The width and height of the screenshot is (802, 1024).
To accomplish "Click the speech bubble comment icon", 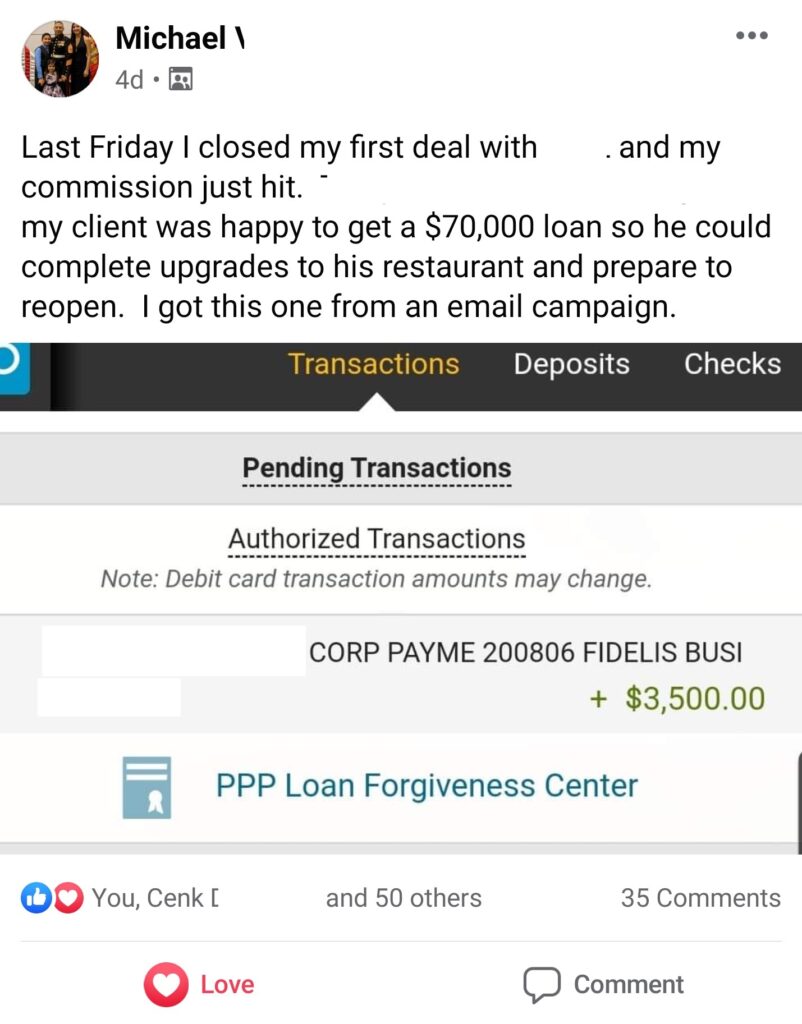I will pos(541,985).
